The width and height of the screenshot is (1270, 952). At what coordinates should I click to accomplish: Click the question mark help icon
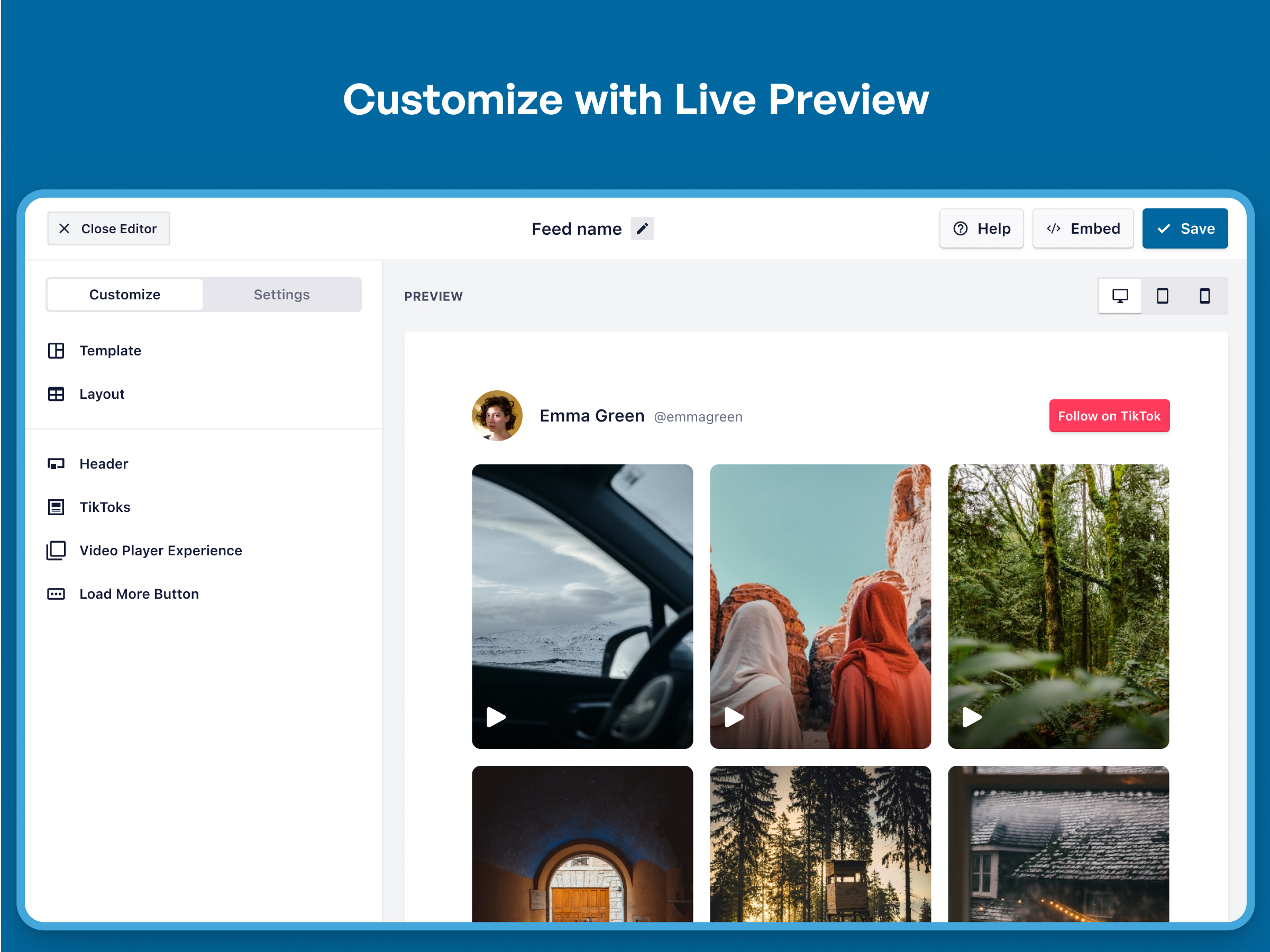[960, 228]
